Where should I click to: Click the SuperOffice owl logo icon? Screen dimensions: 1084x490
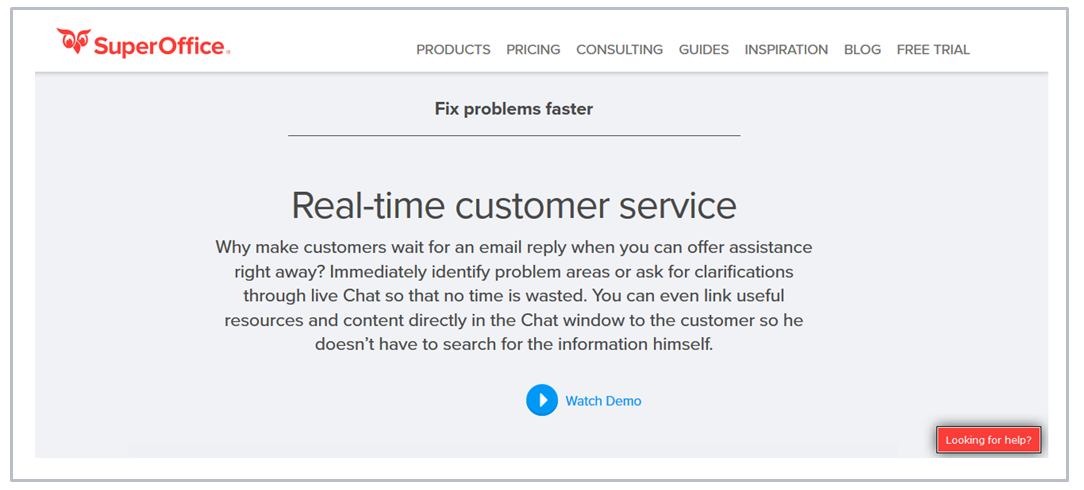pos(73,41)
